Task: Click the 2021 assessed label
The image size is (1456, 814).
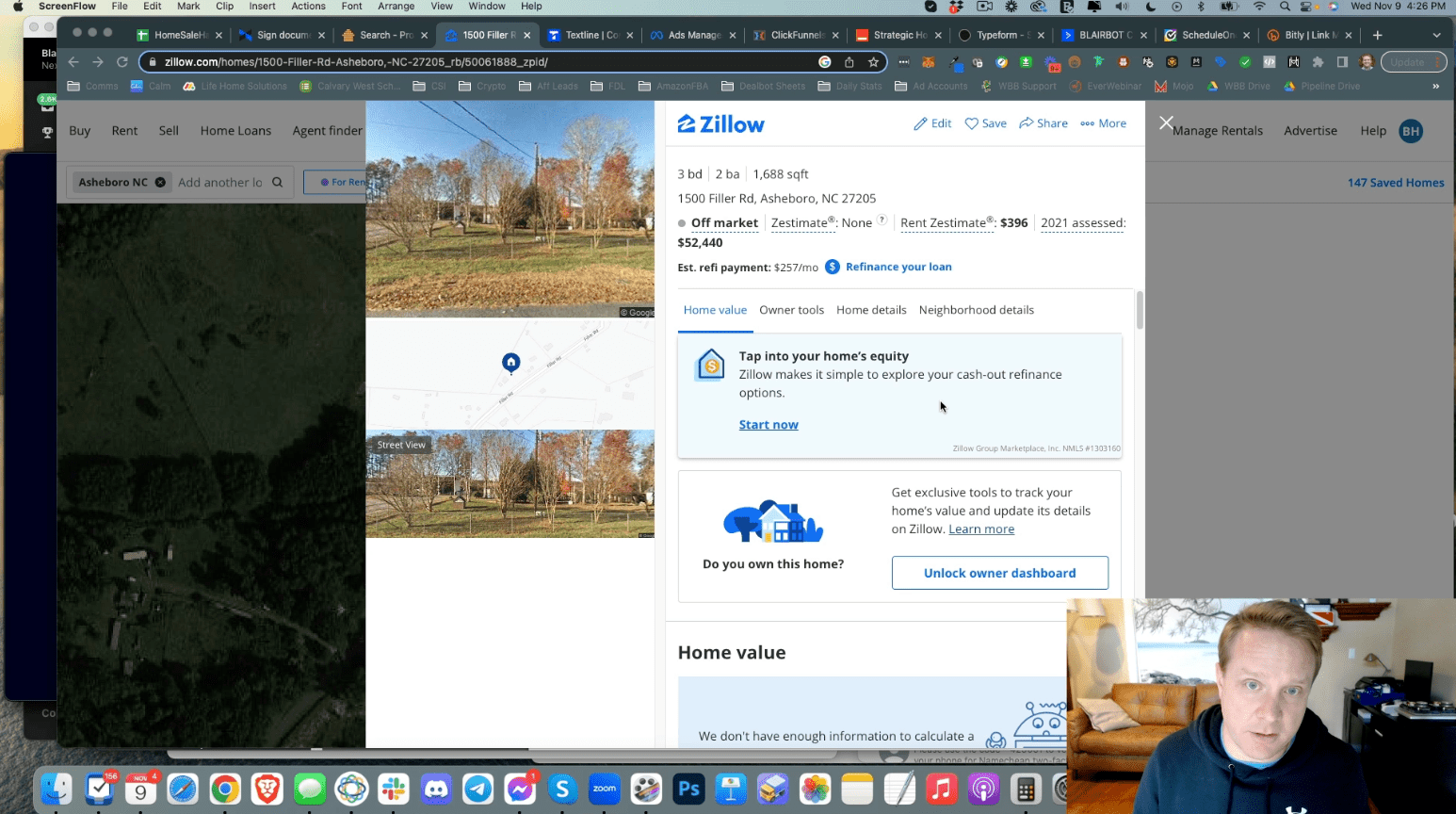Action: (x=1083, y=223)
